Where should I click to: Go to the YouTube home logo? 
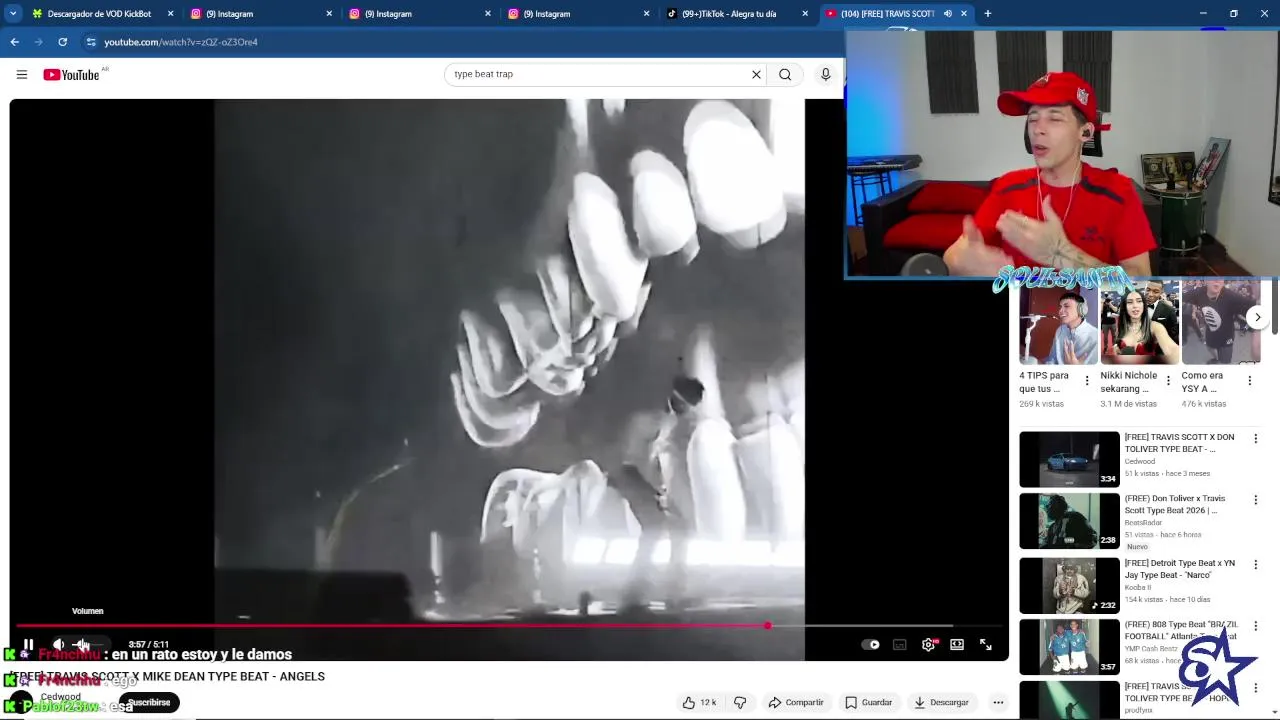tap(72, 74)
